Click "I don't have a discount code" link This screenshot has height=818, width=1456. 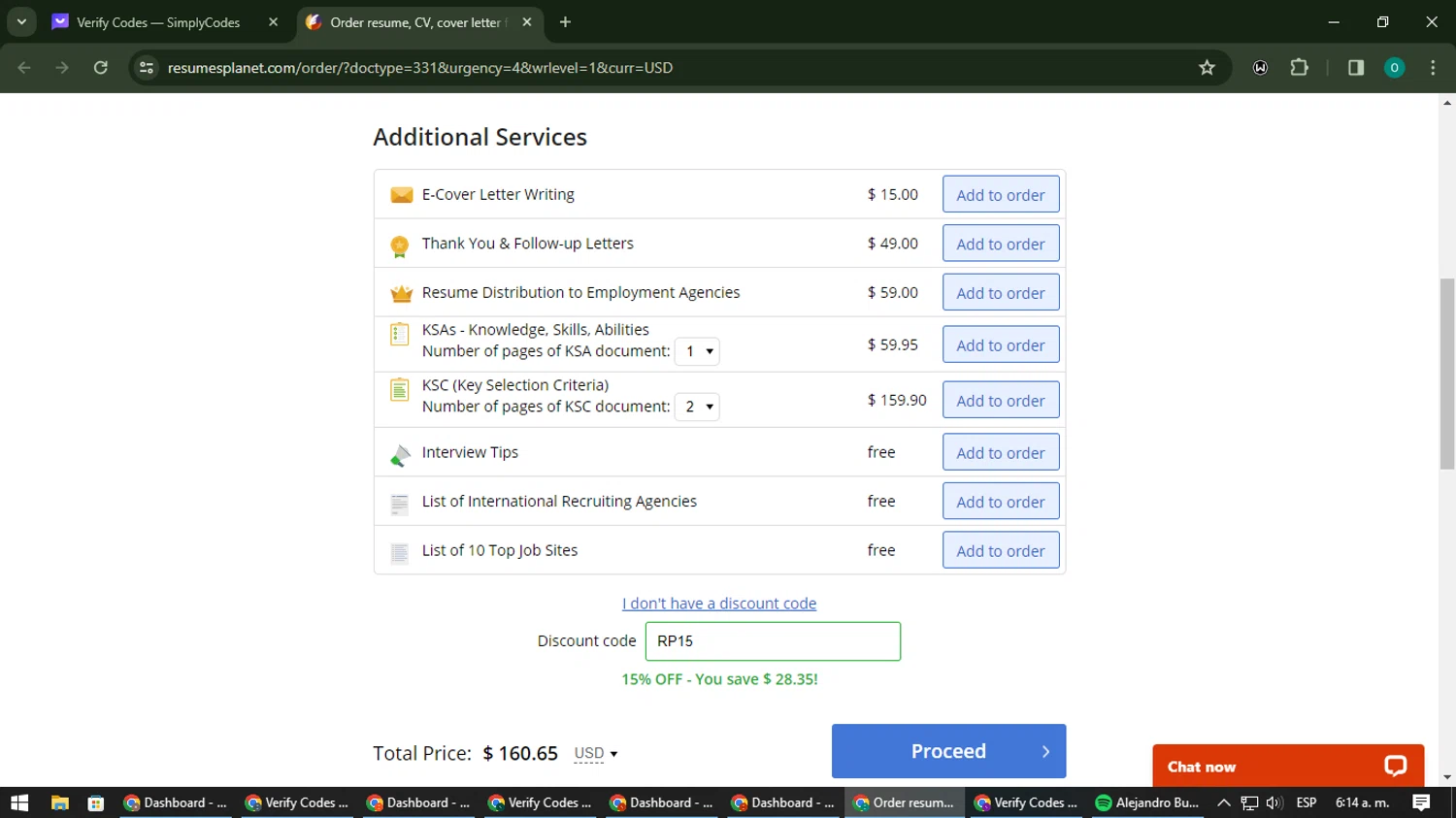click(719, 604)
